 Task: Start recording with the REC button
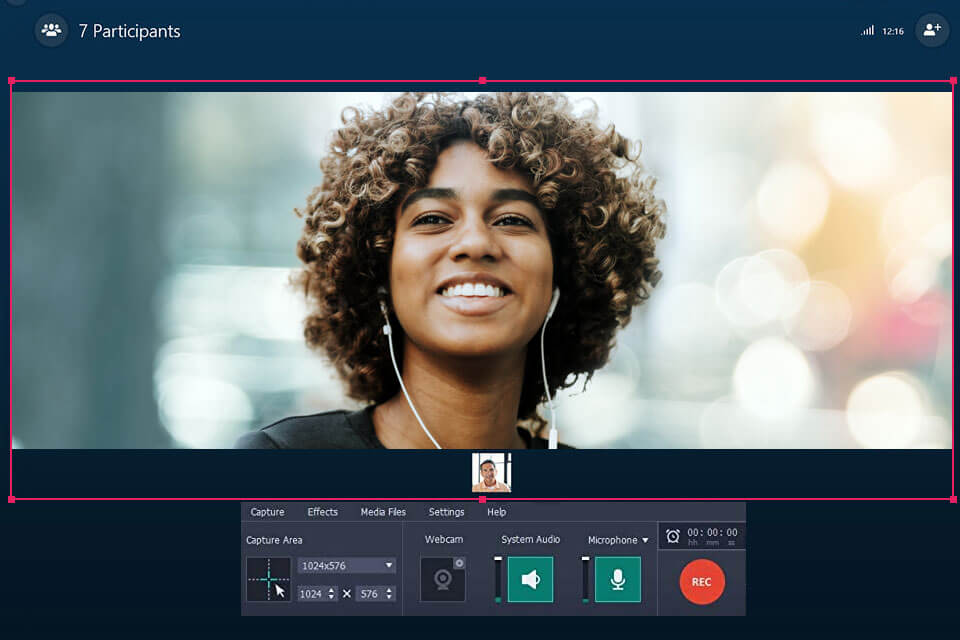click(702, 582)
